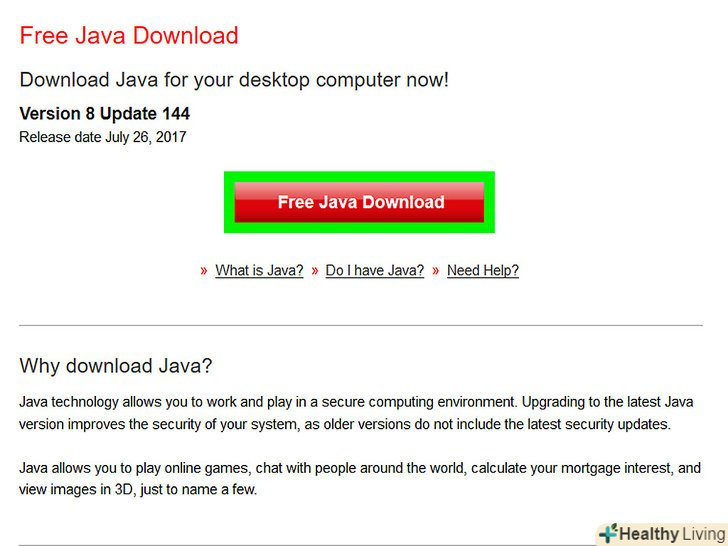Click the red arrows before Do I have Java?
The image size is (728, 546).
point(315,271)
